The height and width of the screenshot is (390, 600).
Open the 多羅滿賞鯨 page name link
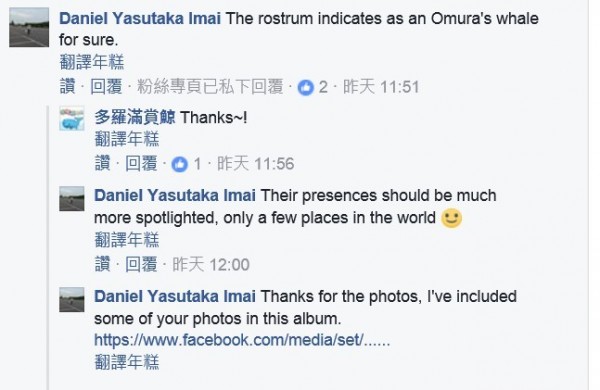click(135, 117)
